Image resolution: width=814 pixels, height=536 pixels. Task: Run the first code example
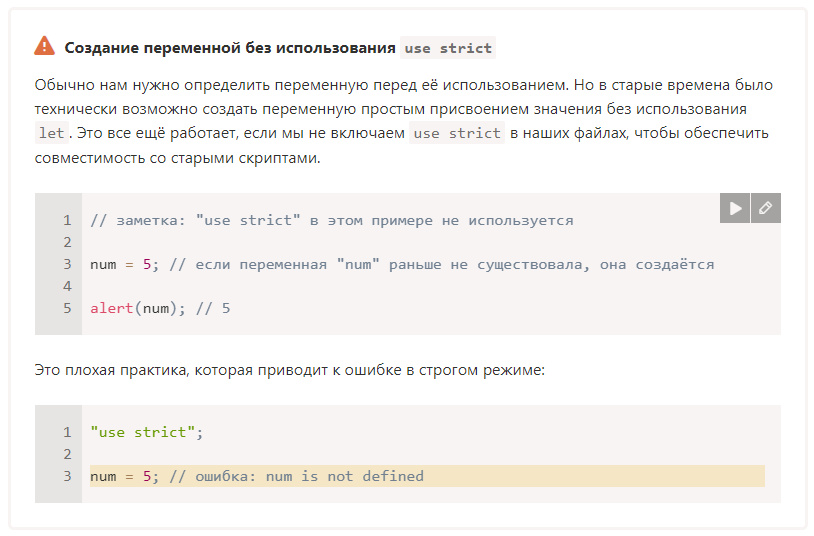tap(735, 208)
